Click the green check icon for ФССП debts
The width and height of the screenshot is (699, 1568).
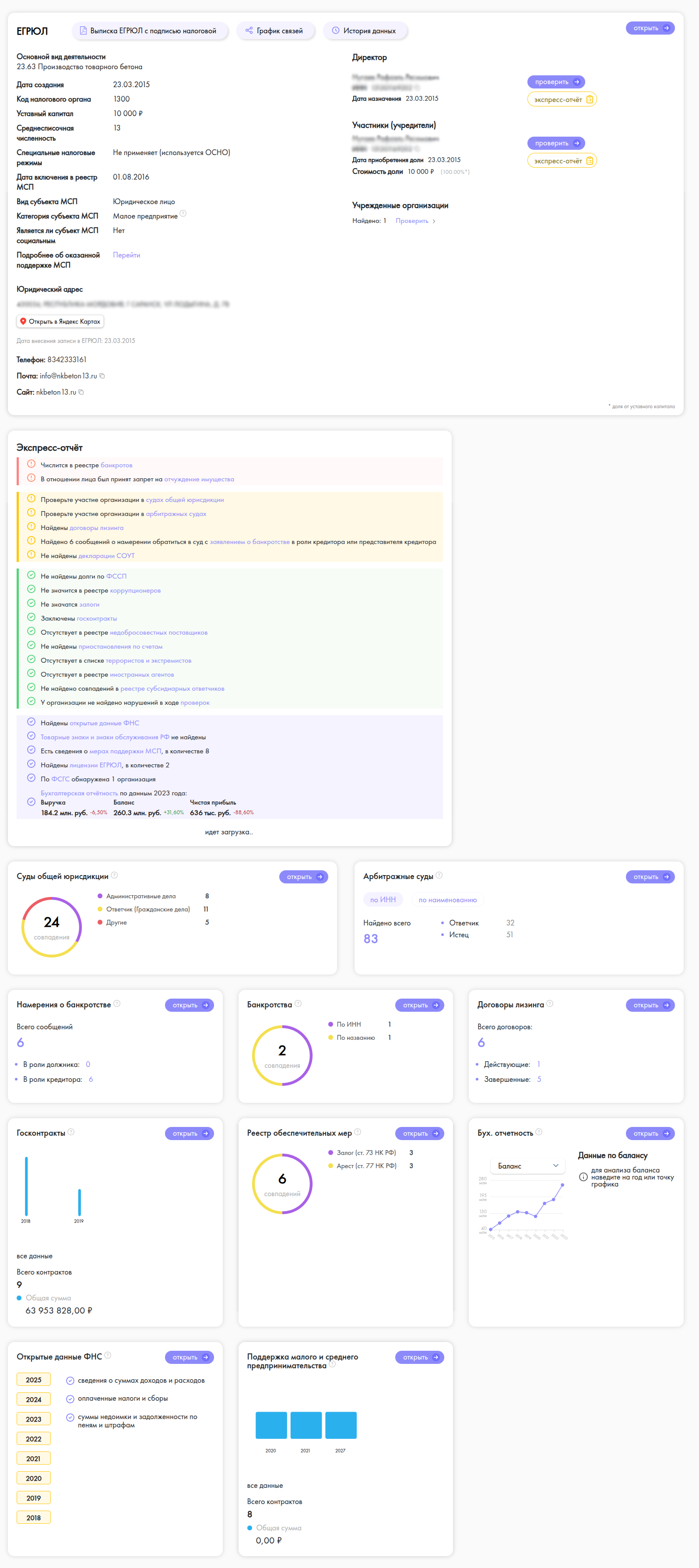pos(31,575)
